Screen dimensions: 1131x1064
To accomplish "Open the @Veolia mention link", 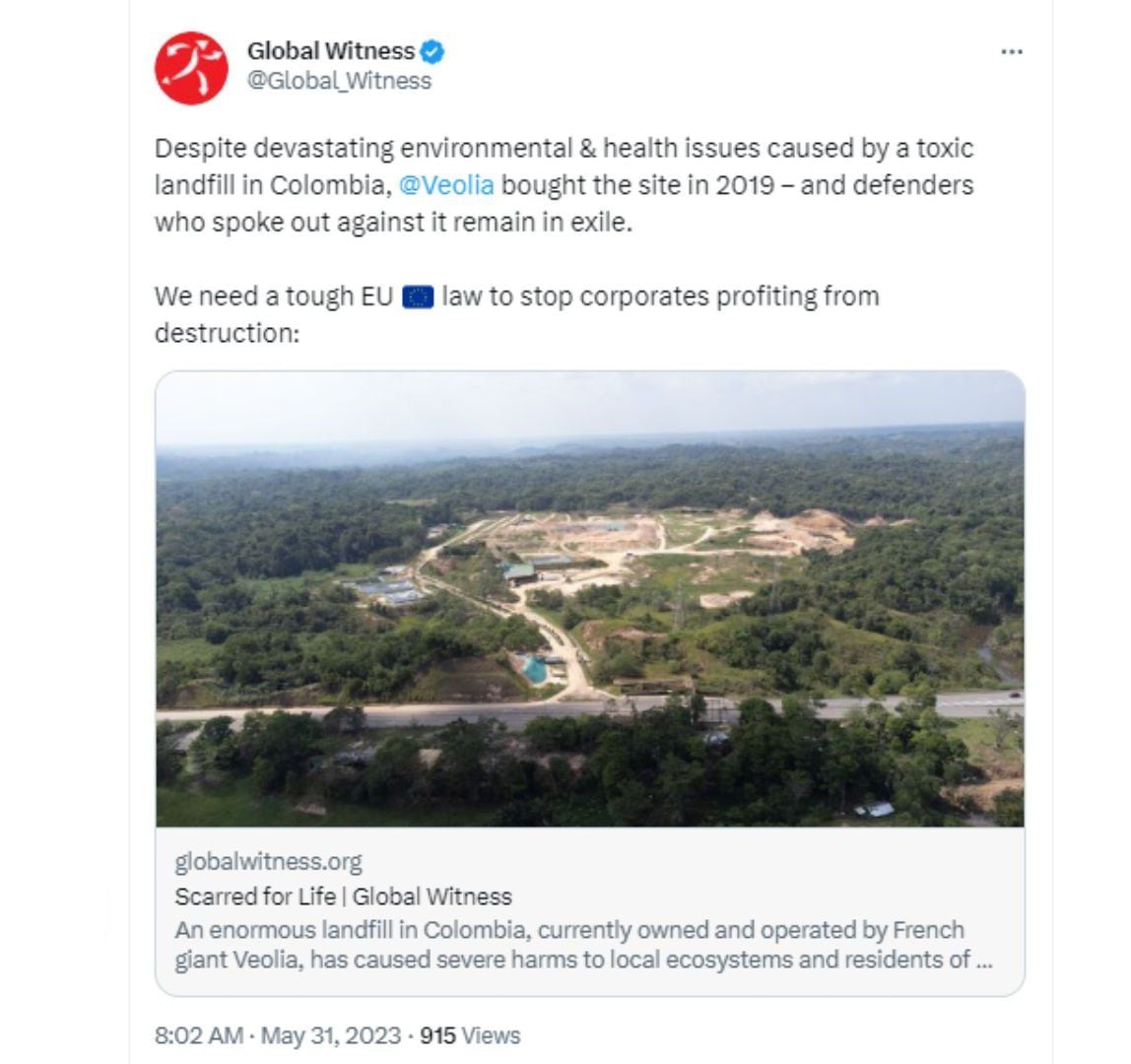I will 446,185.
